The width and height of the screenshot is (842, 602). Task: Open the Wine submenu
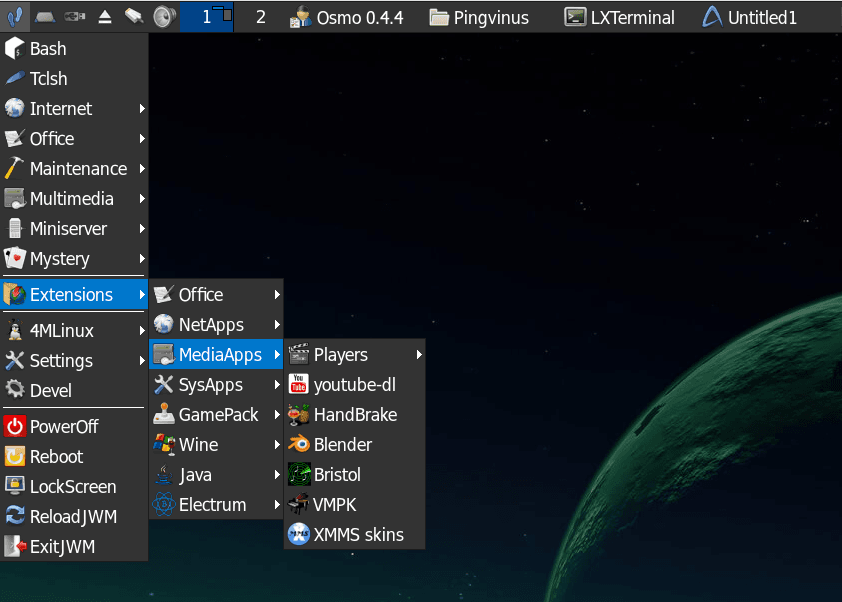(x=216, y=445)
